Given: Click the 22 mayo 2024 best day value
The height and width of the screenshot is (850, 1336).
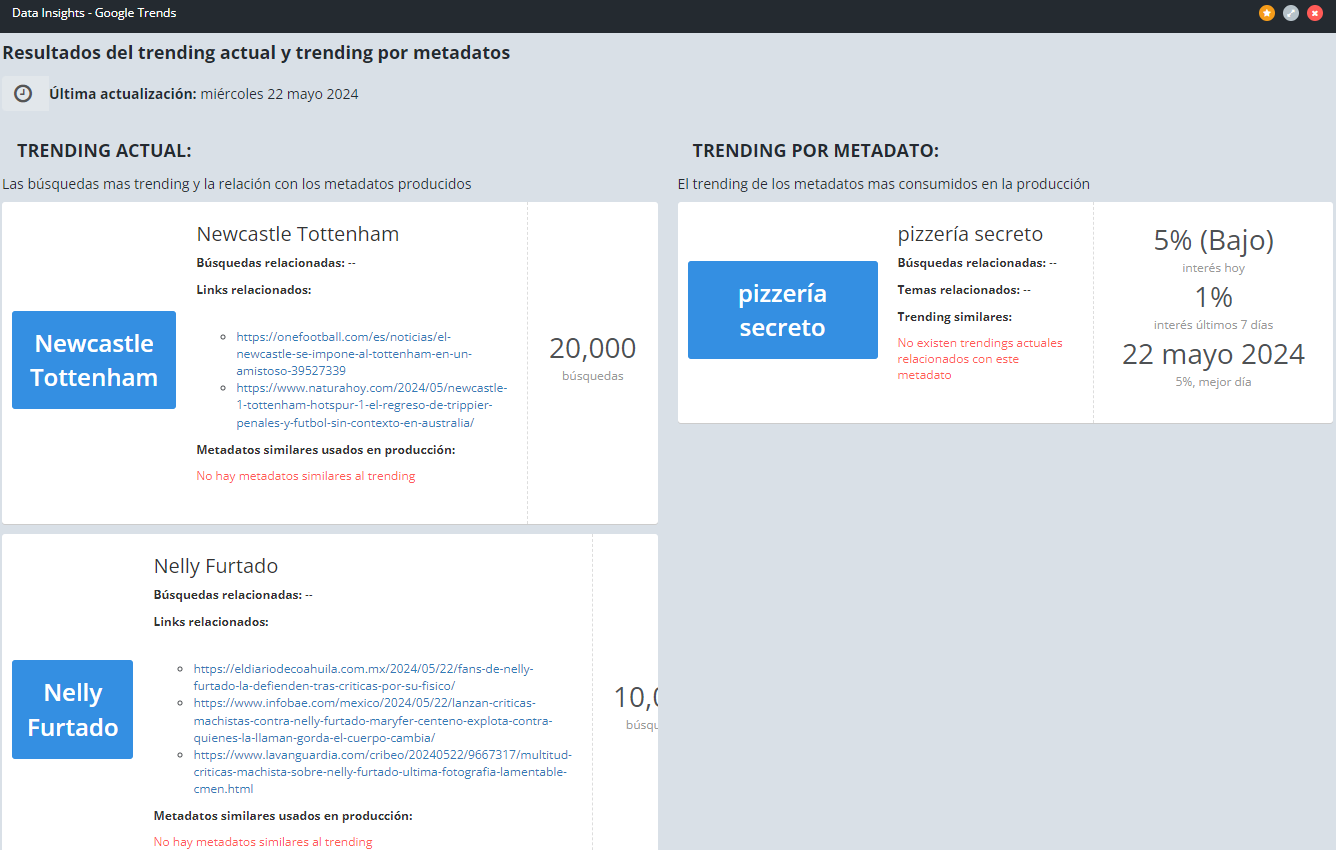Looking at the screenshot, I should click(1213, 354).
